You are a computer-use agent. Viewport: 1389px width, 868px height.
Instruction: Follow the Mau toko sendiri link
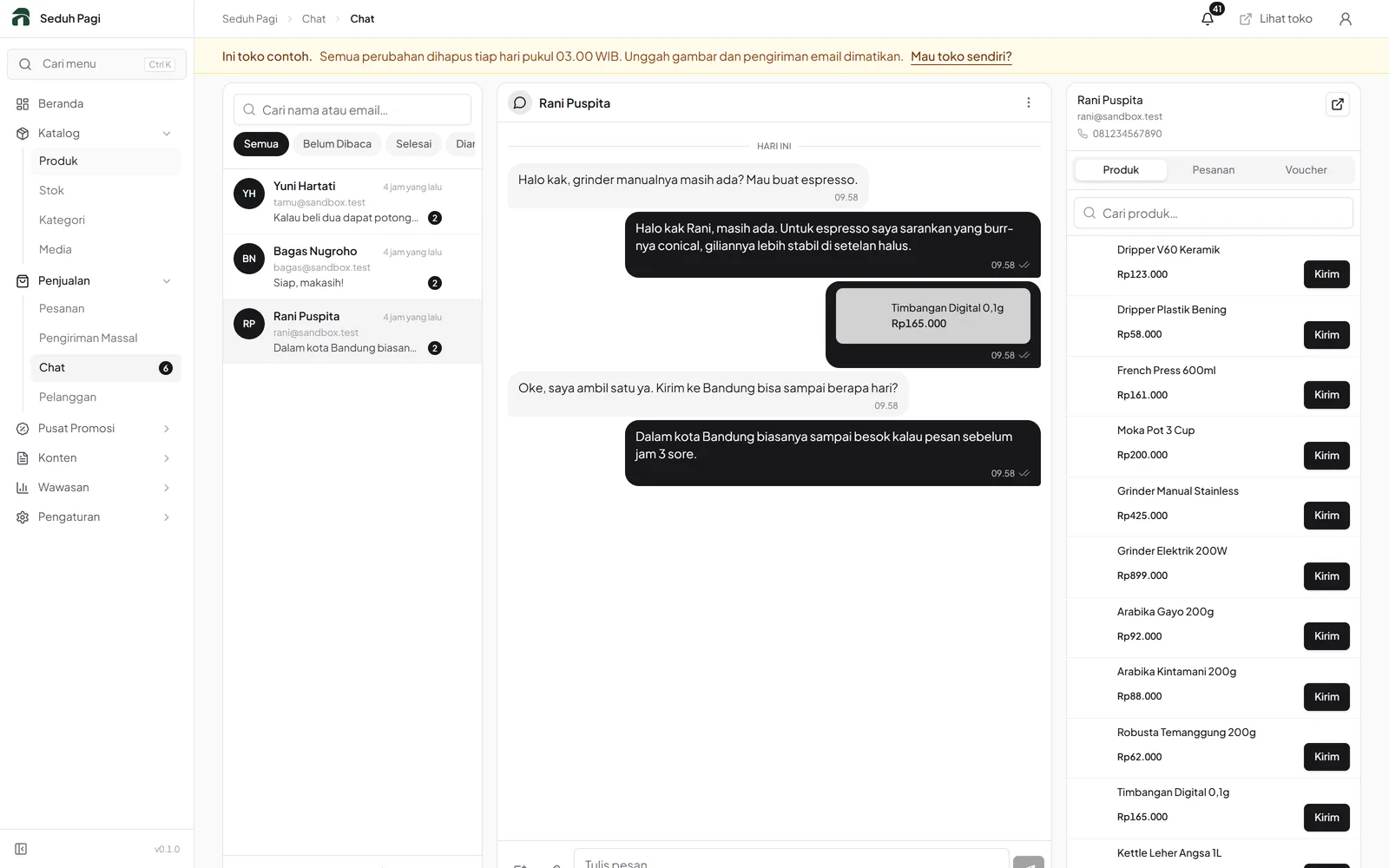tap(961, 56)
